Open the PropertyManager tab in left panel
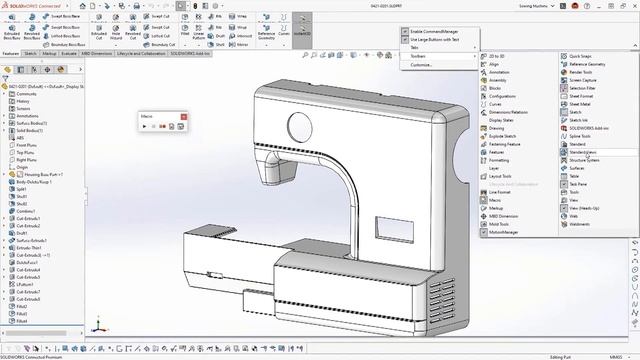640x360 pixels. [x=20, y=70]
